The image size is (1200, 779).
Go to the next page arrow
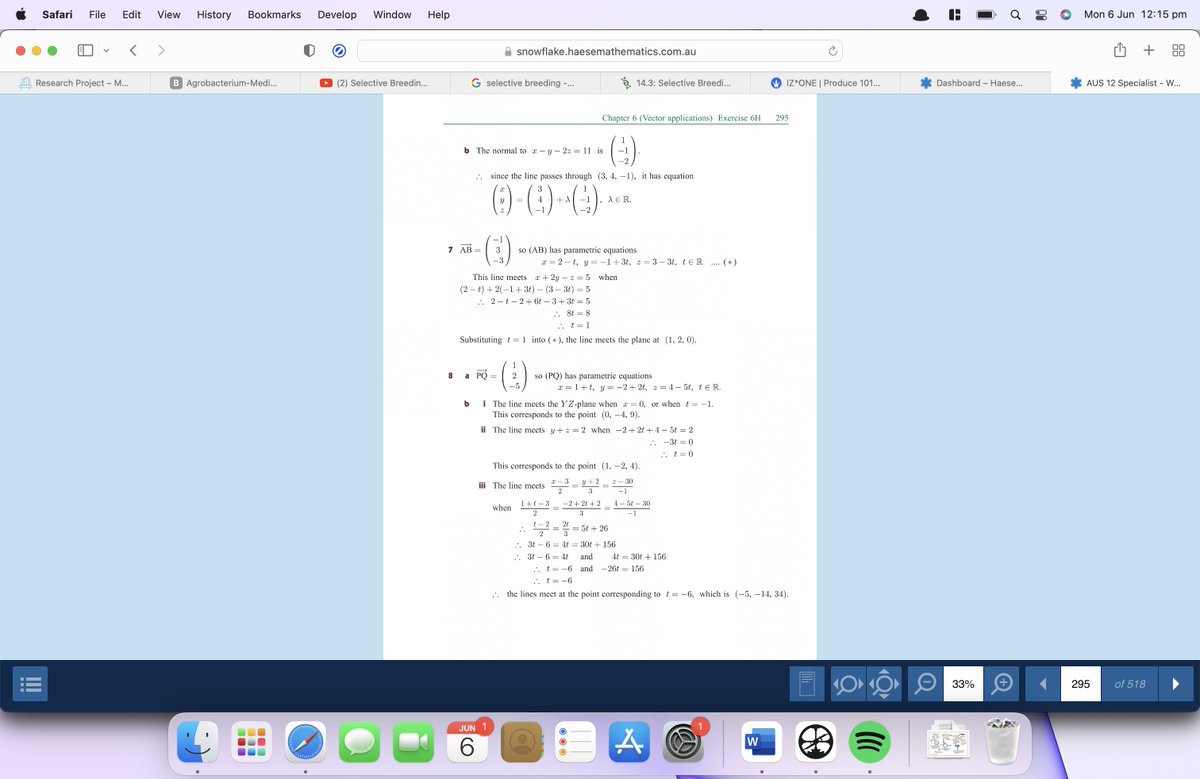pyautogui.click(x=1175, y=685)
